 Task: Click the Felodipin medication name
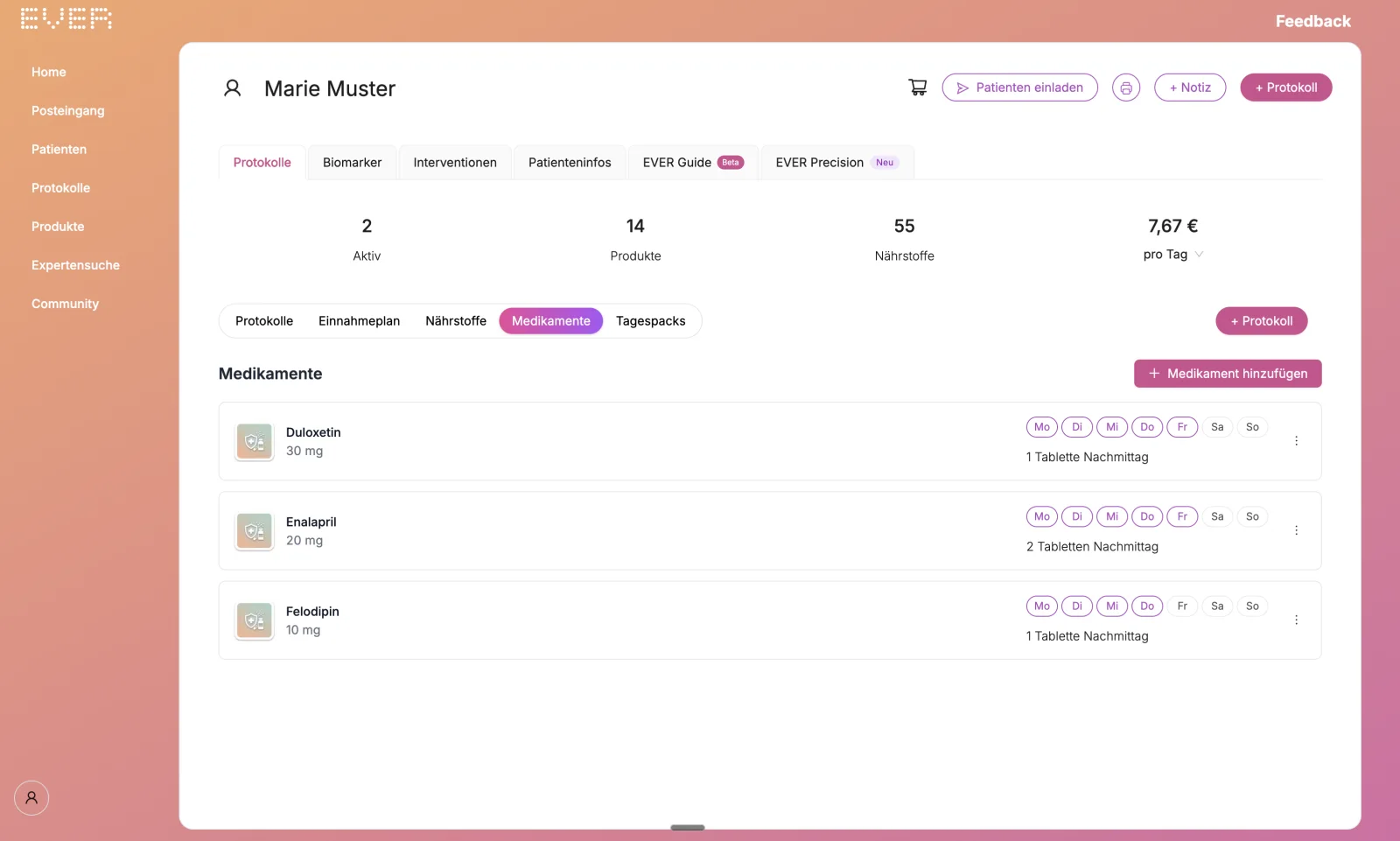click(312, 611)
